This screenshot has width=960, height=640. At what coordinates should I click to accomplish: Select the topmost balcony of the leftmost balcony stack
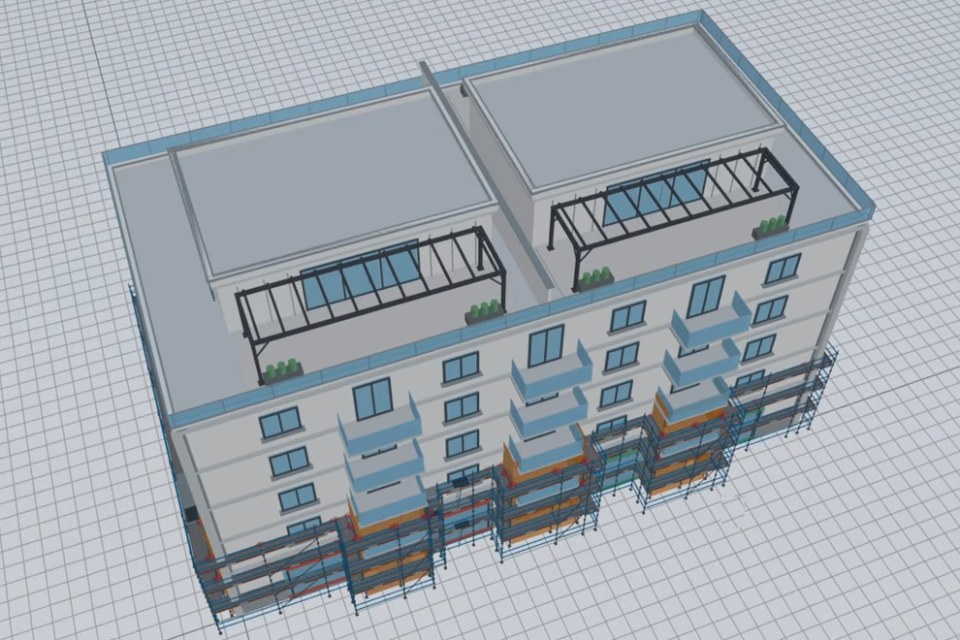point(381,423)
